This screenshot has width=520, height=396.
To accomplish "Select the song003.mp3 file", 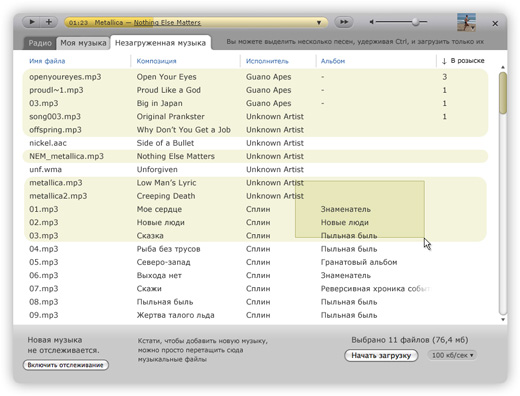I will coord(55,117).
